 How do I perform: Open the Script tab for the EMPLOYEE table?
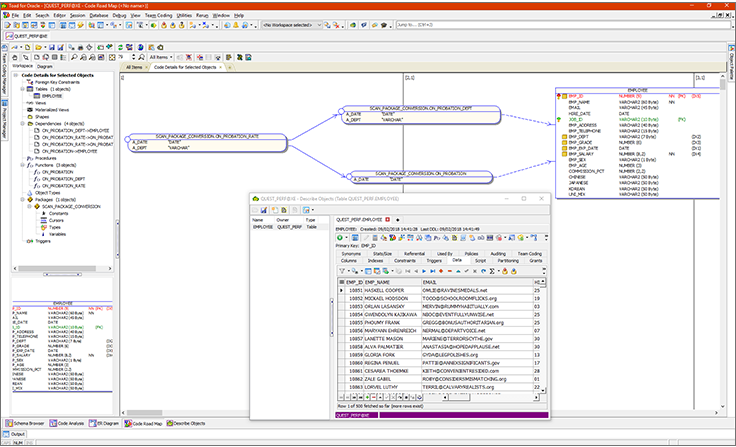click(x=482, y=260)
